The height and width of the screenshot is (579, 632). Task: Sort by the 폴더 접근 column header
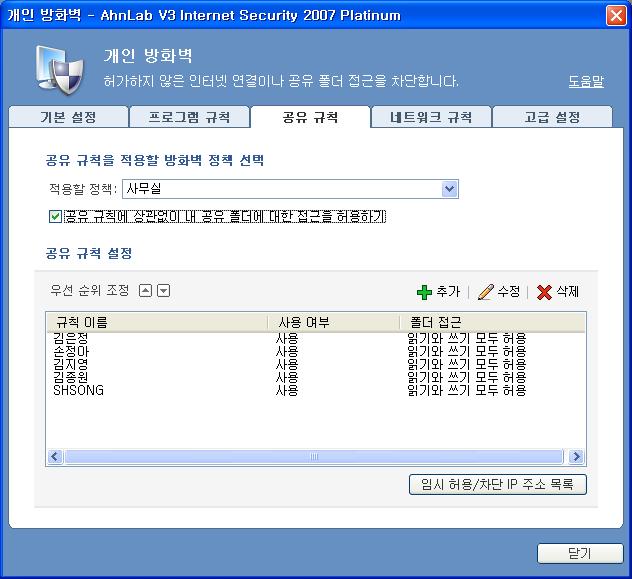tap(492, 322)
